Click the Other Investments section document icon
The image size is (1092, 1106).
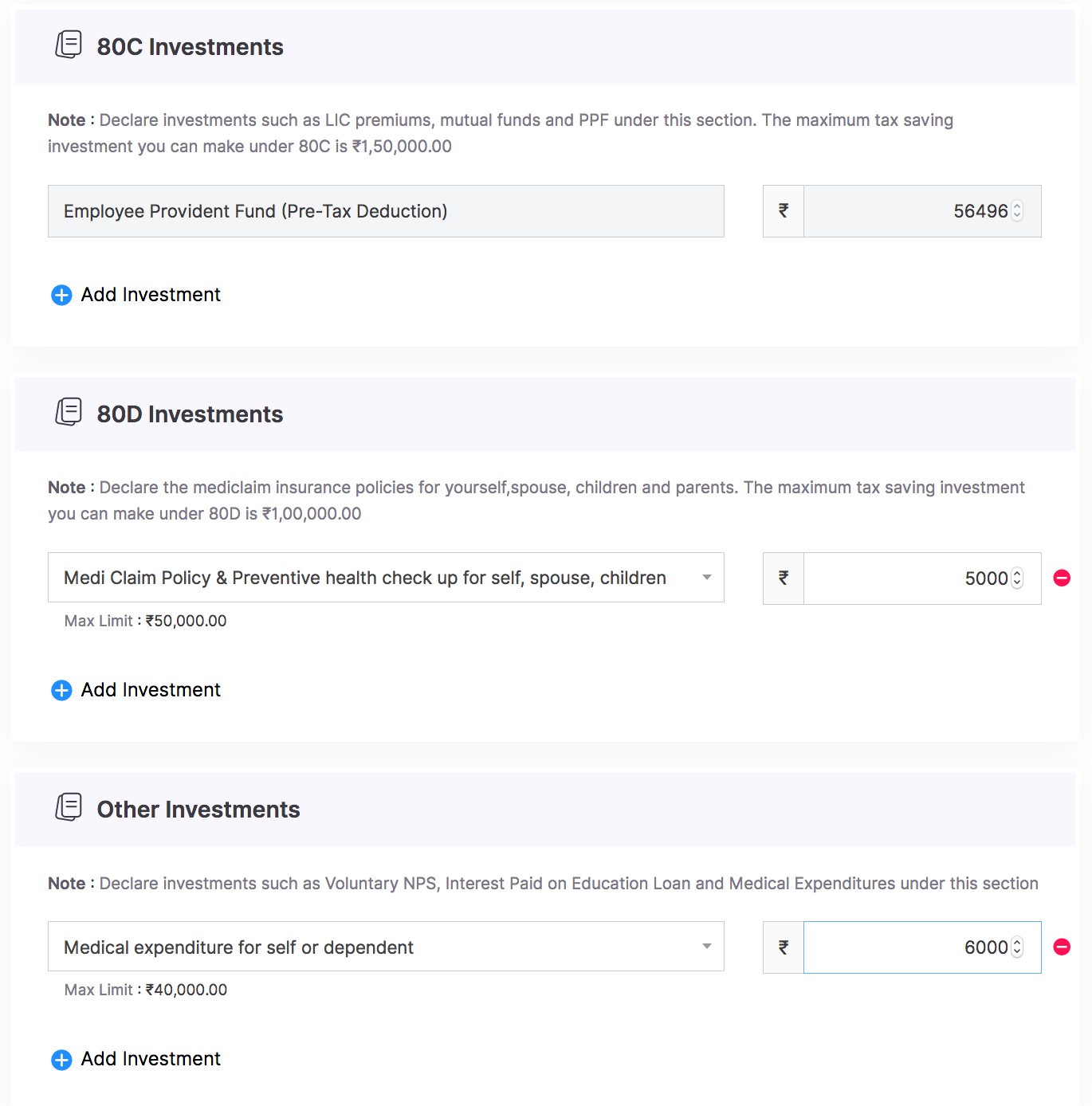coord(69,807)
